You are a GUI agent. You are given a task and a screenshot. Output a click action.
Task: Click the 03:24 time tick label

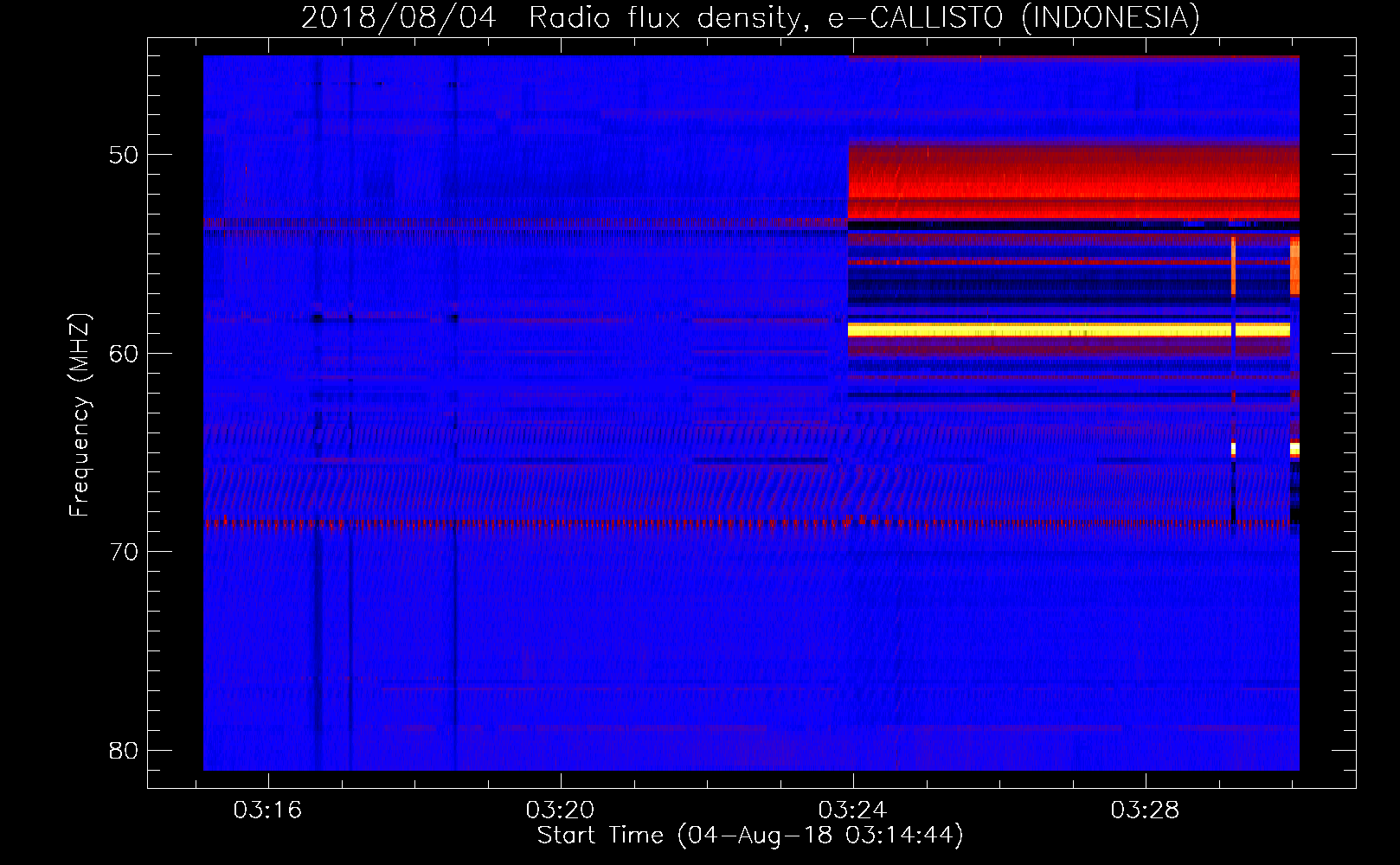pyautogui.click(x=852, y=810)
